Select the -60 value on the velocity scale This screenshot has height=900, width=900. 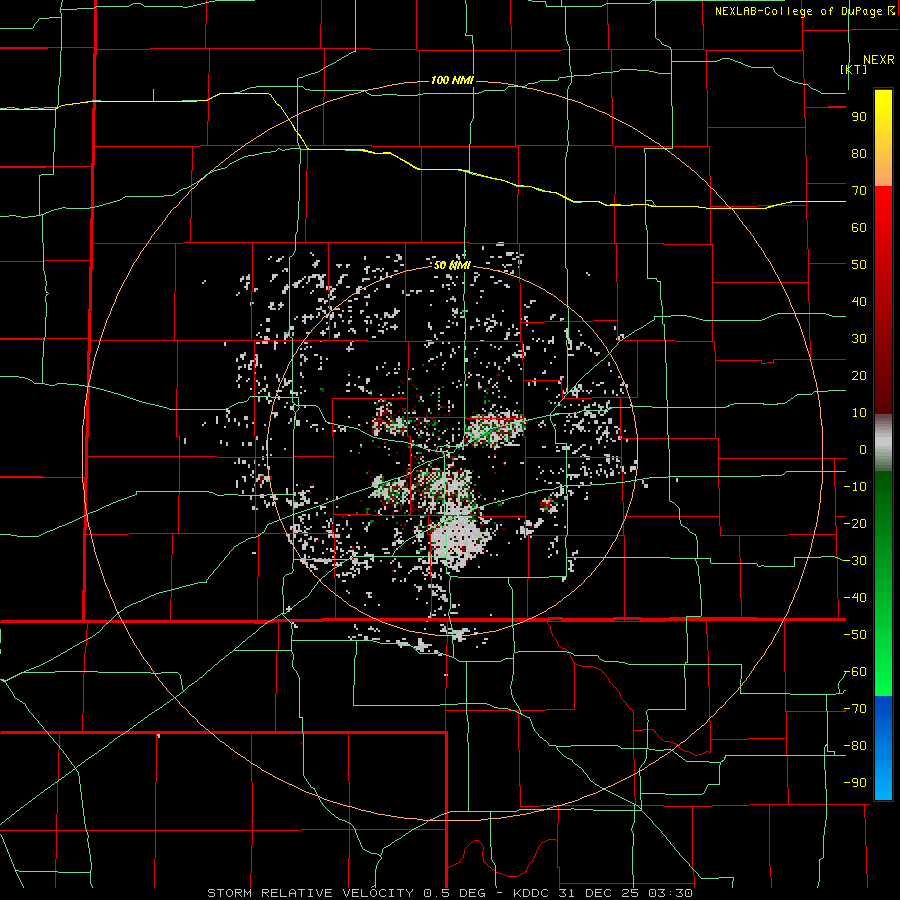(855, 672)
